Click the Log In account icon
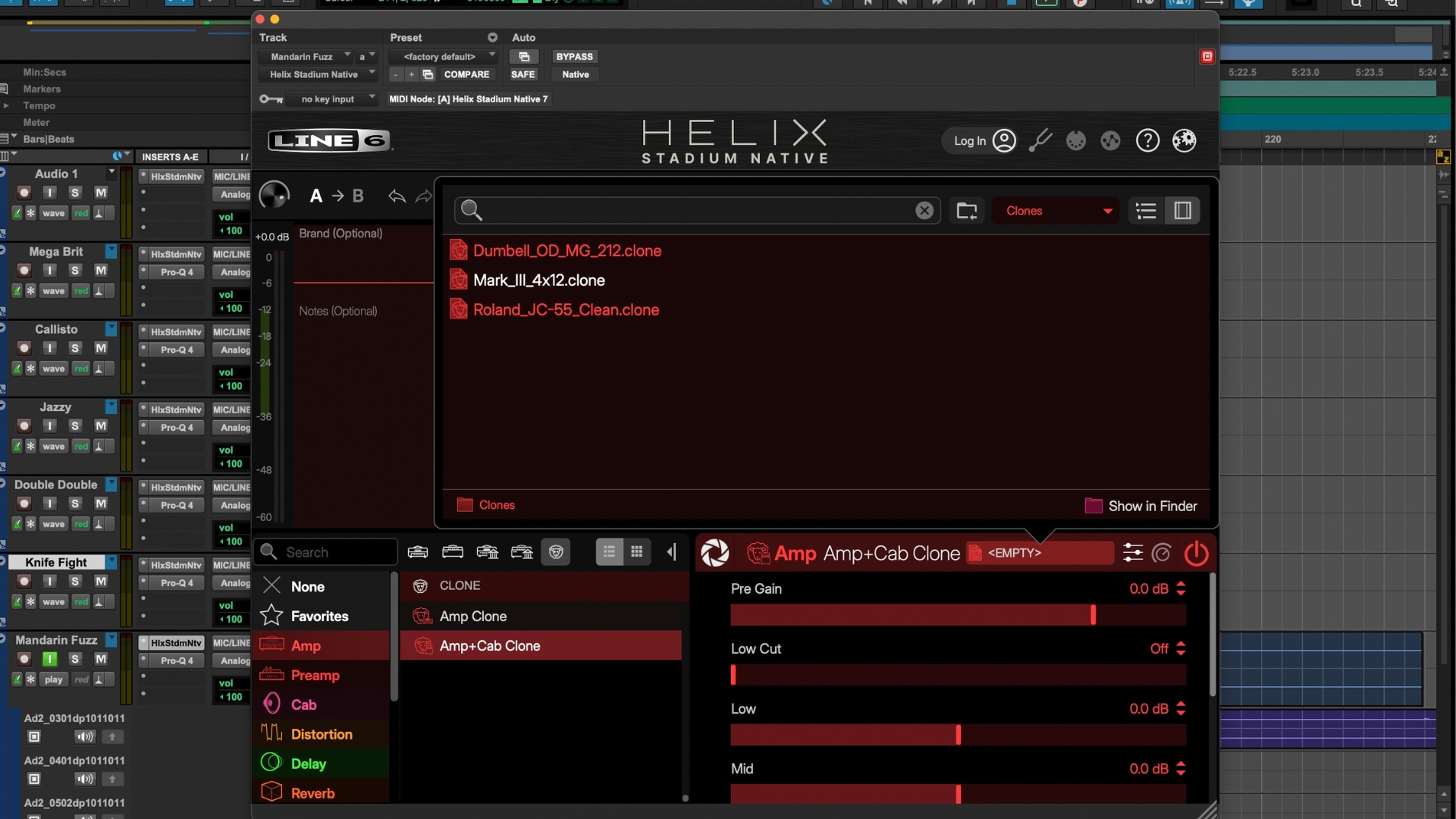The image size is (1456, 819). pos(1004,141)
